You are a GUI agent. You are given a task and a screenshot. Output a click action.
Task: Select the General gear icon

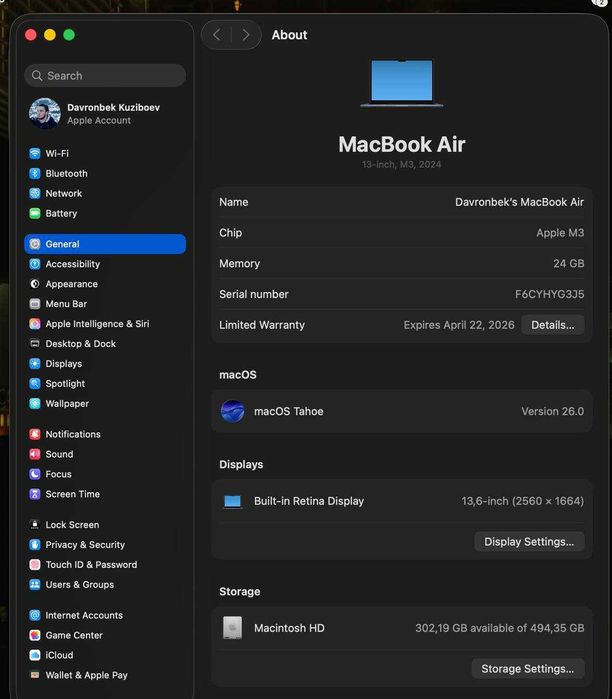click(x=35, y=244)
